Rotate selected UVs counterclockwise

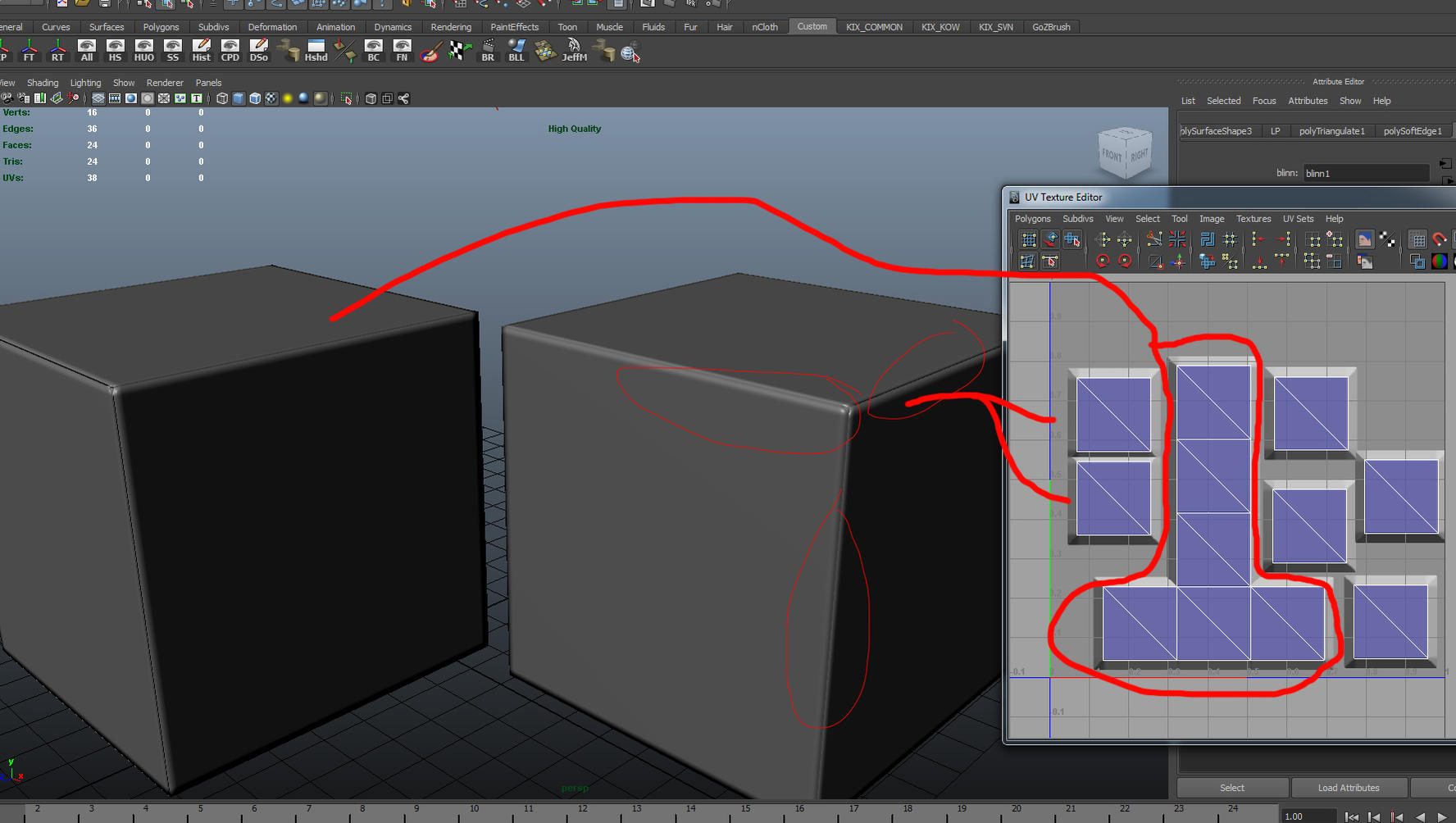click(x=1103, y=261)
